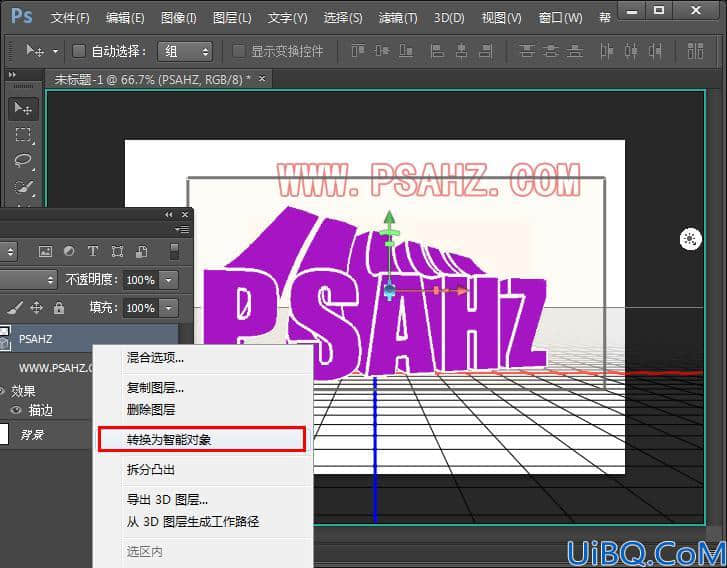Click the distribute bottom edges icon

[x=575, y=50]
